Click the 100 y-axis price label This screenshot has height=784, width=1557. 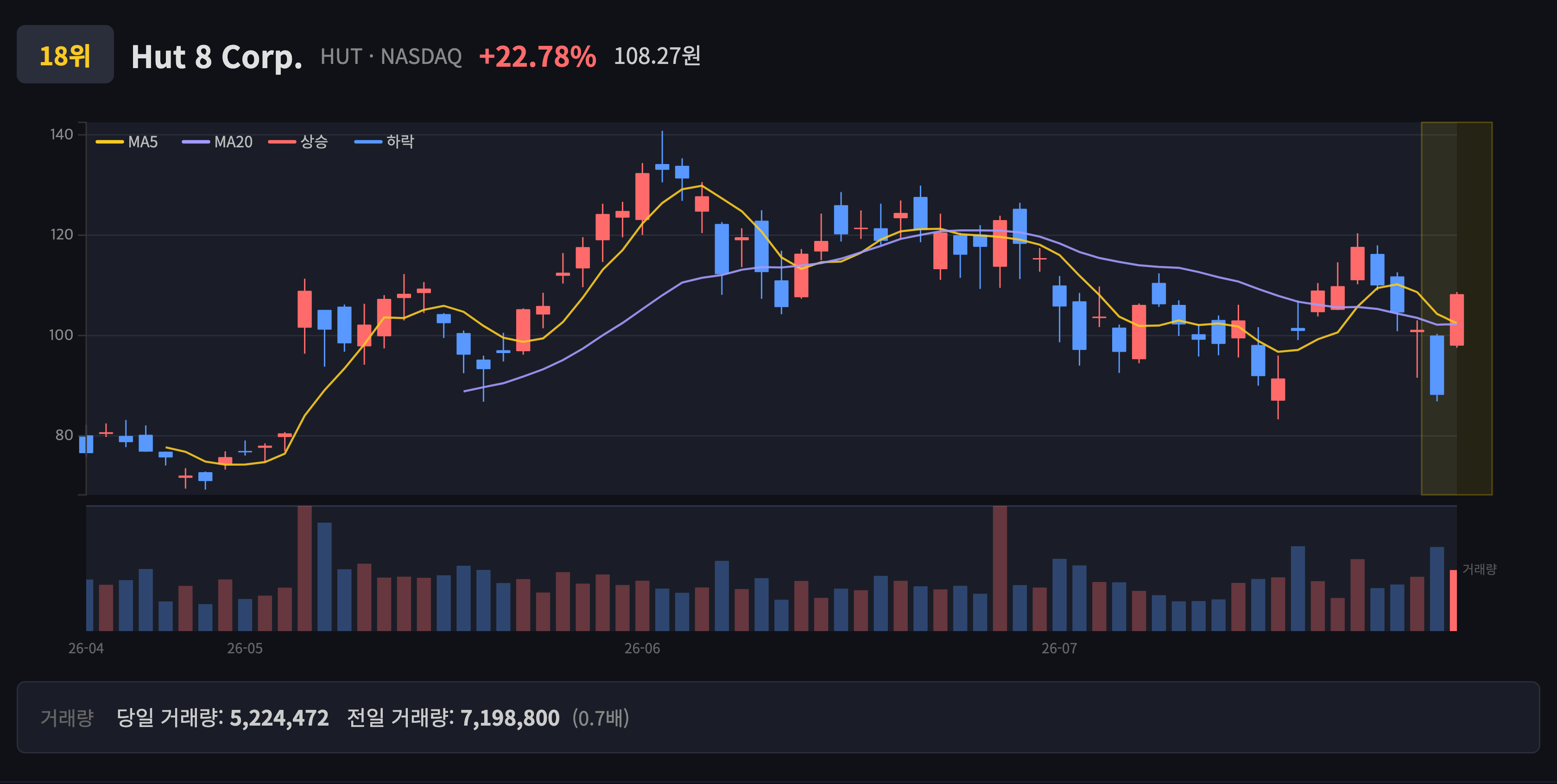(61, 335)
